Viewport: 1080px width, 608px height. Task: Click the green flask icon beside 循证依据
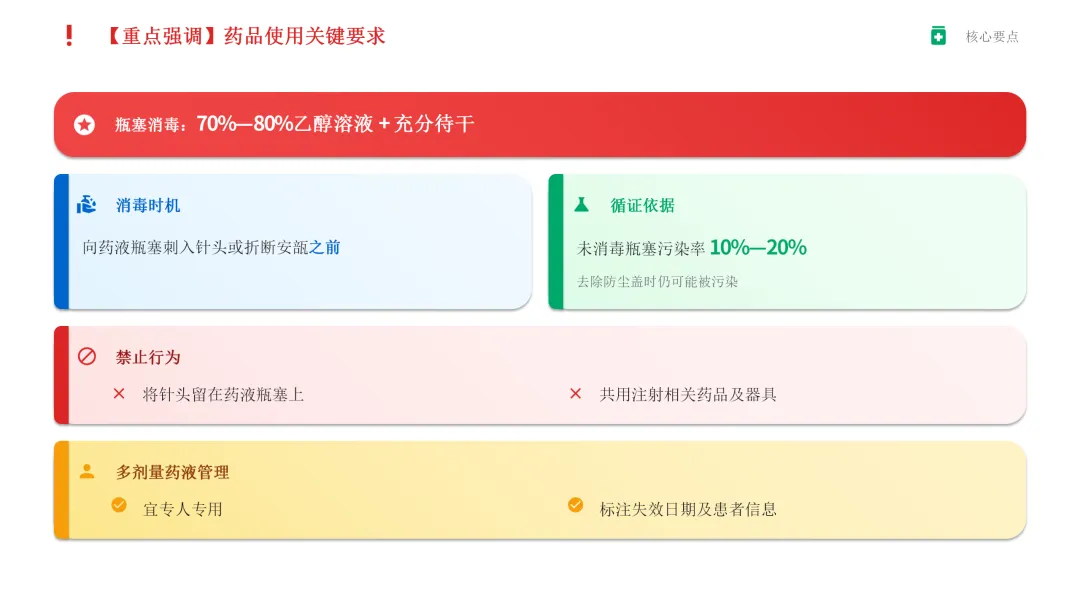point(581,204)
